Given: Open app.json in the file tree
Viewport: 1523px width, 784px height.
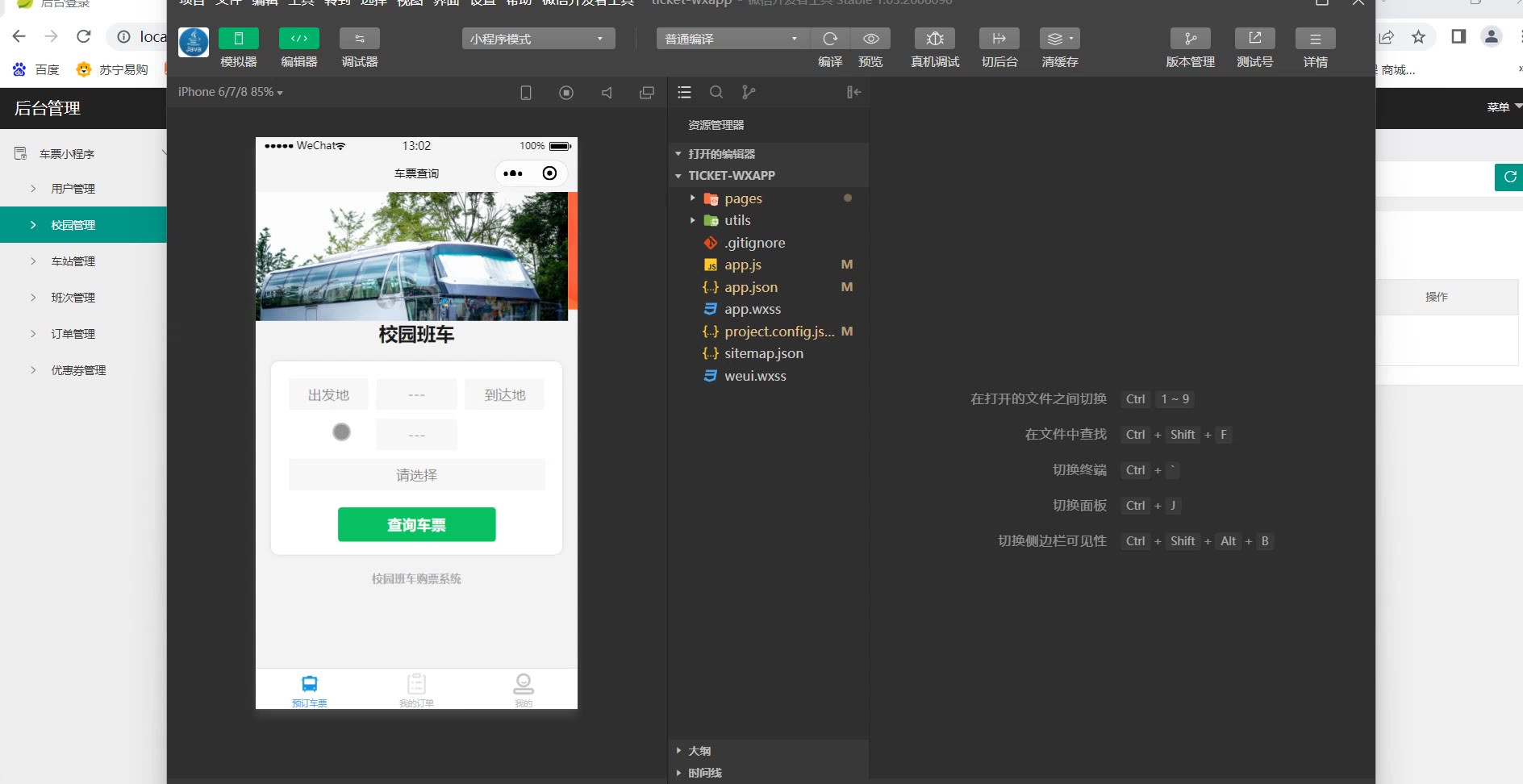Looking at the screenshot, I should 750,287.
